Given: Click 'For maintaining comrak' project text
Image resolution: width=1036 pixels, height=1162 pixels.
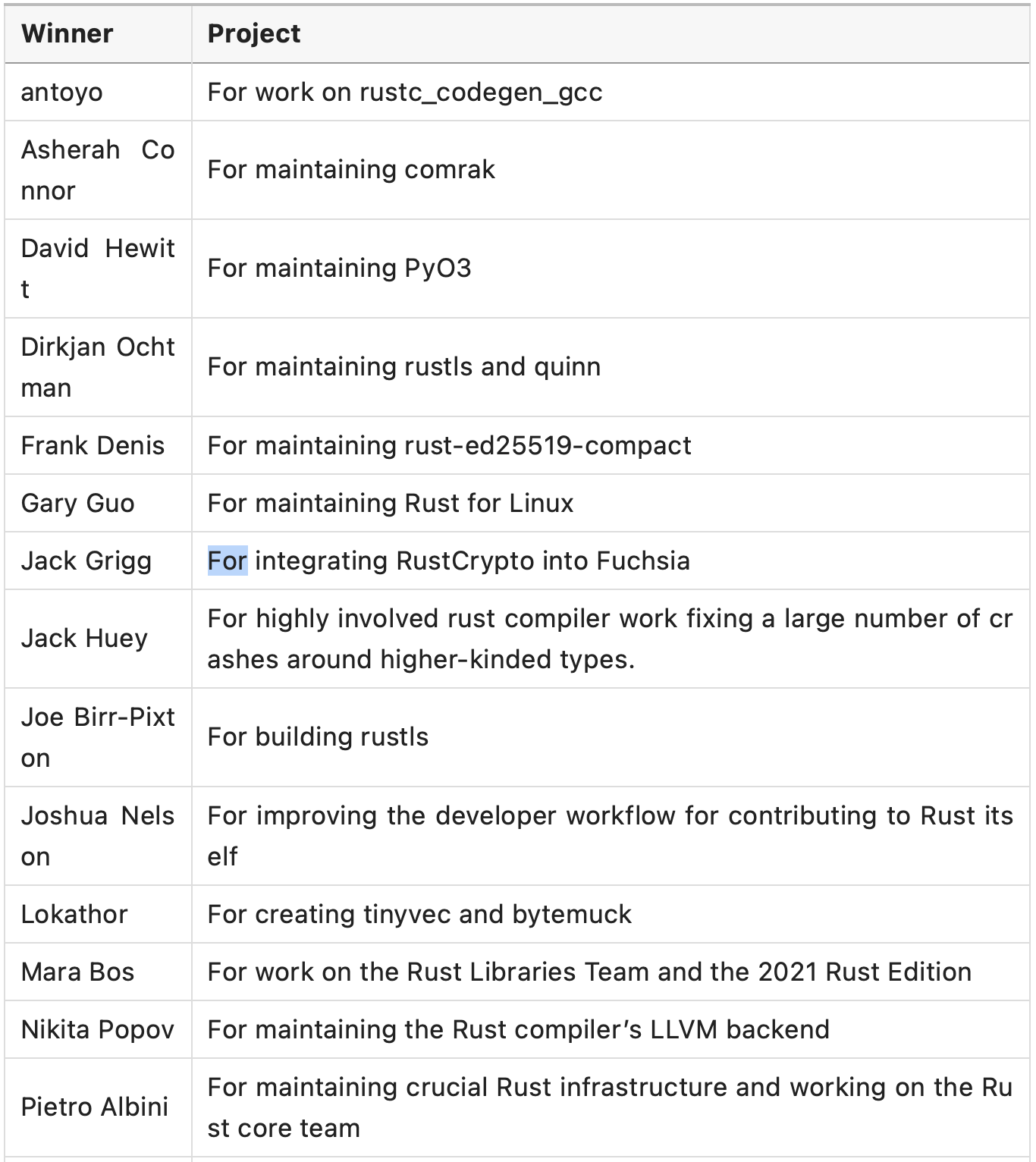Looking at the screenshot, I should pyautogui.click(x=351, y=170).
